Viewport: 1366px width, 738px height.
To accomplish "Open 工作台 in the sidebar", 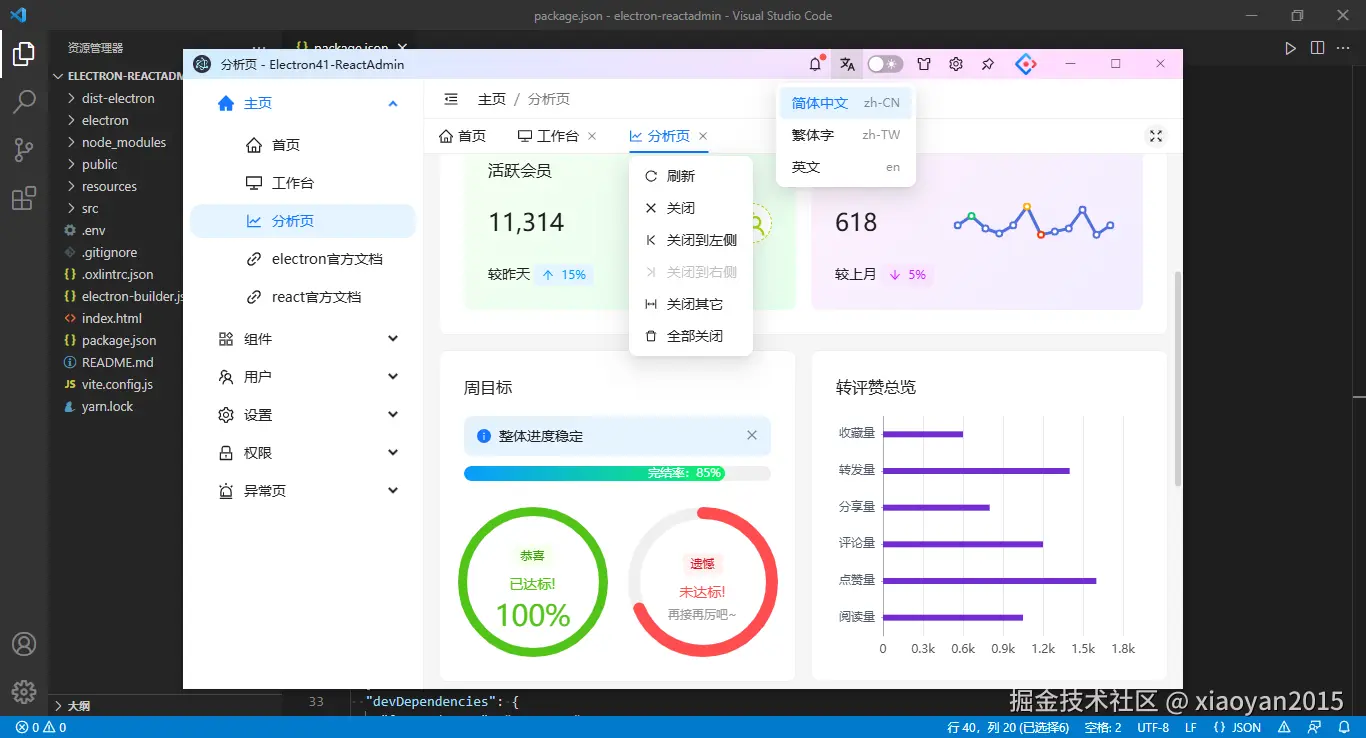I will click(303, 183).
